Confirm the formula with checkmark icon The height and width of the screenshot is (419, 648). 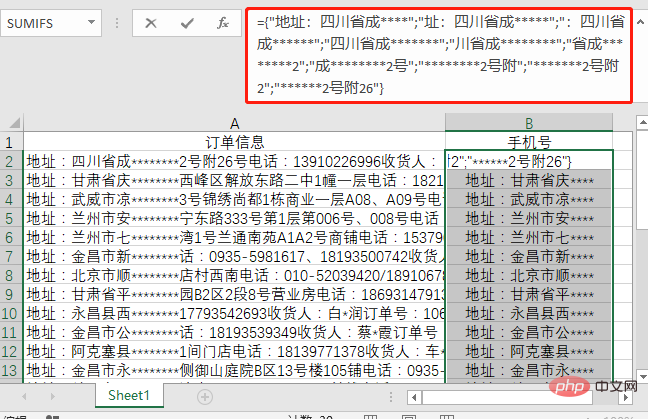(x=187, y=23)
